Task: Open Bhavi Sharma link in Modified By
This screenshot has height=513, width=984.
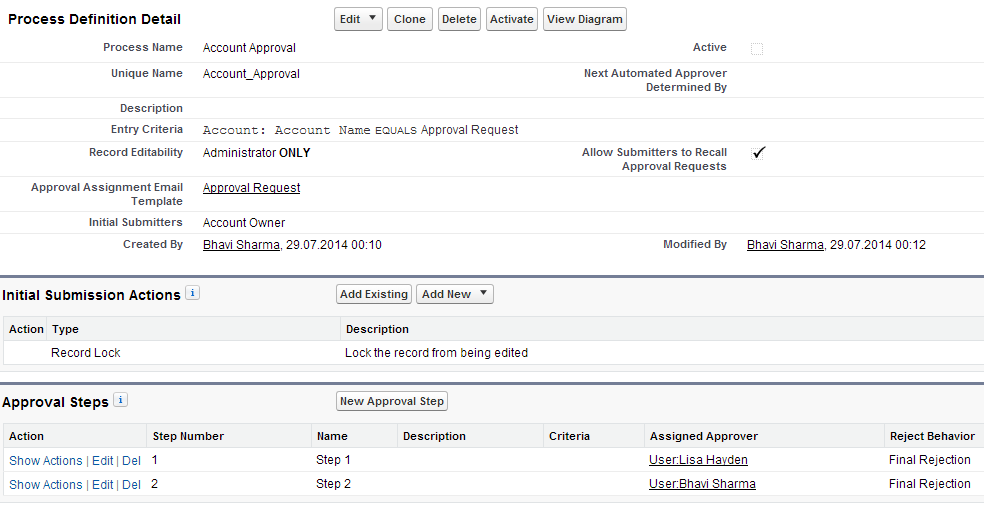Action: point(785,245)
